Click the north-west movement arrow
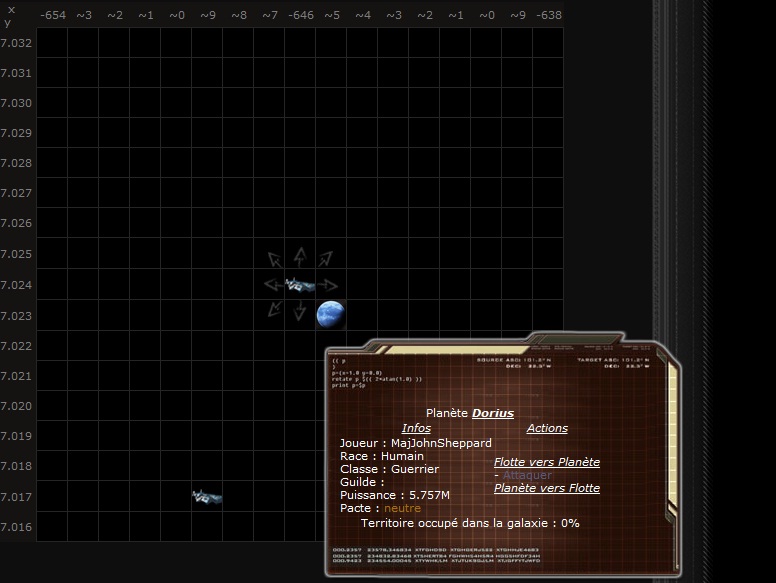Image resolution: width=776 pixels, height=583 pixels. [x=274, y=259]
